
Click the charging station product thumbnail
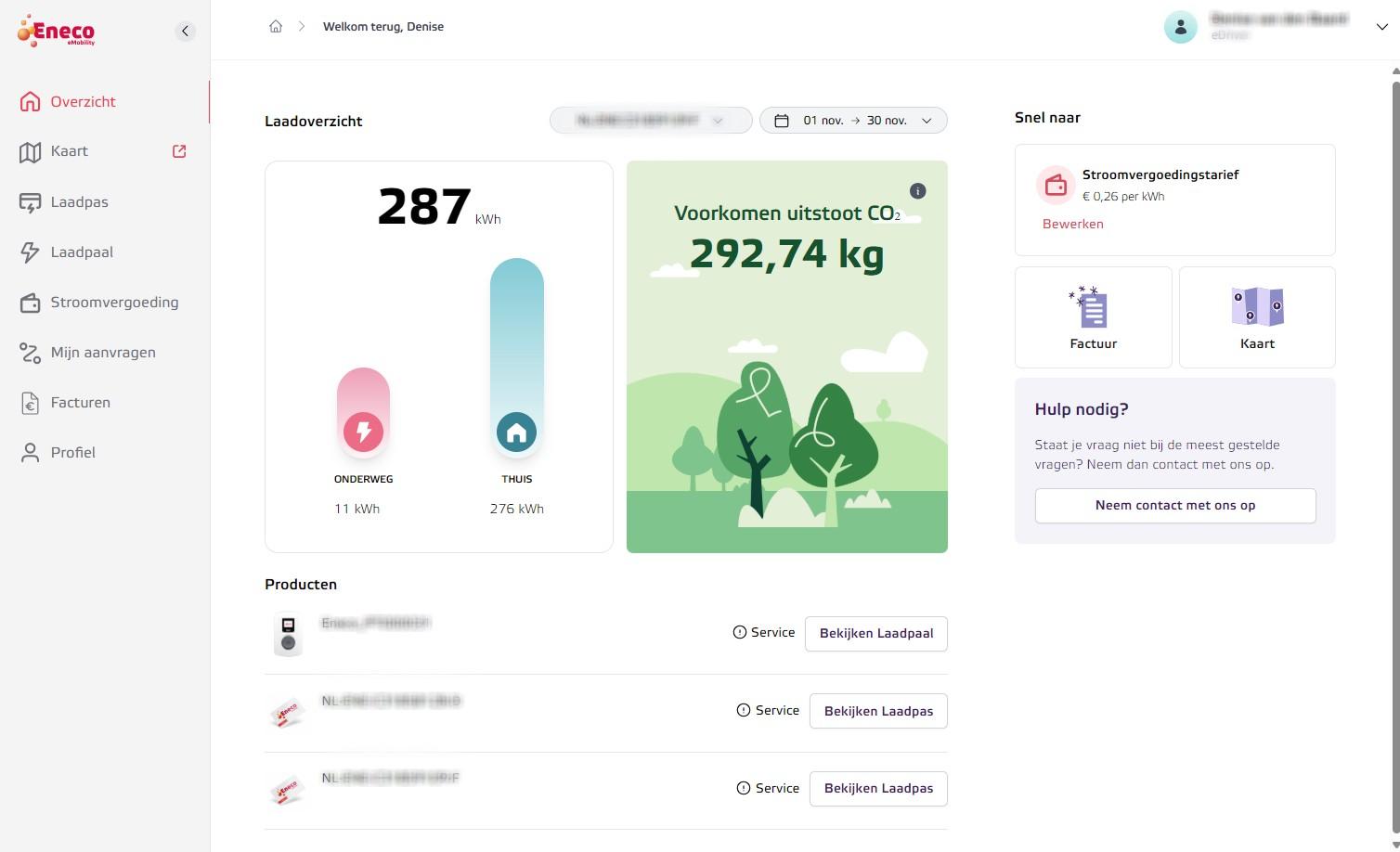pyautogui.click(x=289, y=634)
